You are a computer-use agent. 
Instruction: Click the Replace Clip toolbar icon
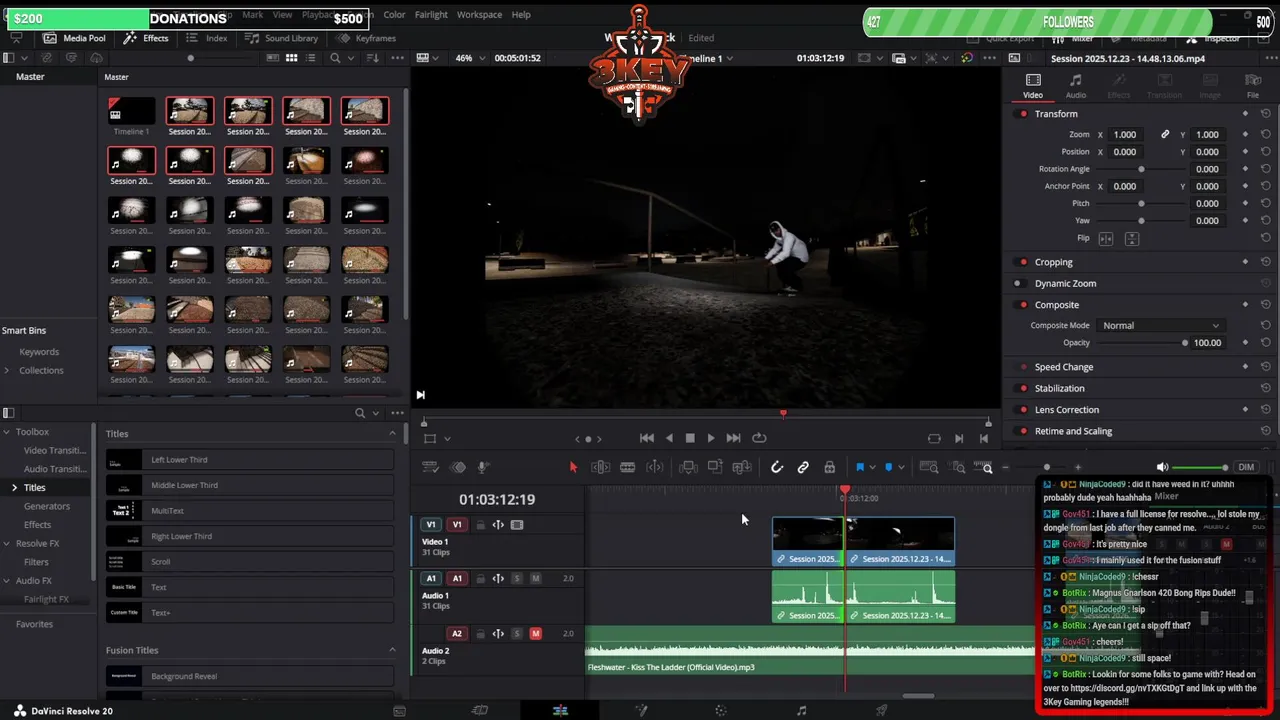(741, 467)
